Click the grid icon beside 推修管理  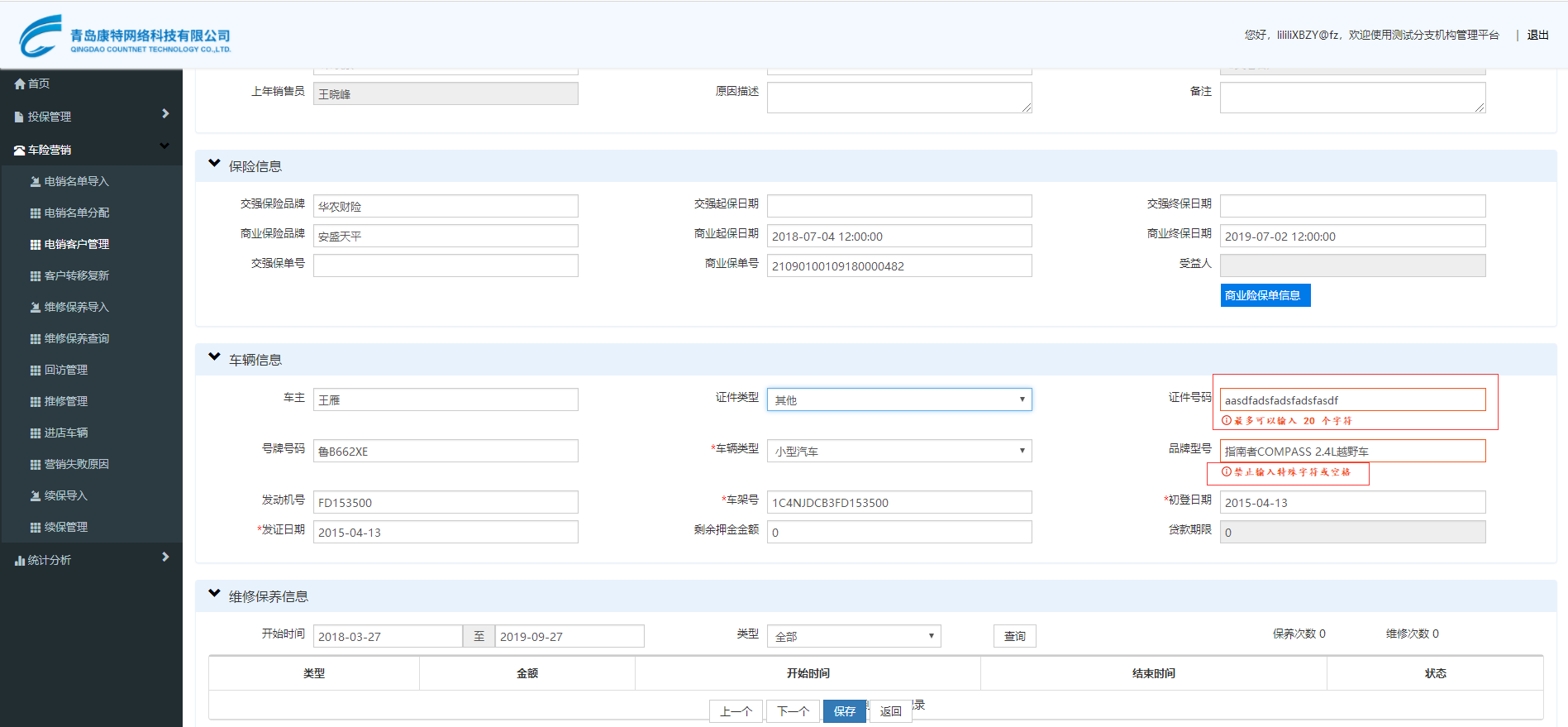(36, 402)
